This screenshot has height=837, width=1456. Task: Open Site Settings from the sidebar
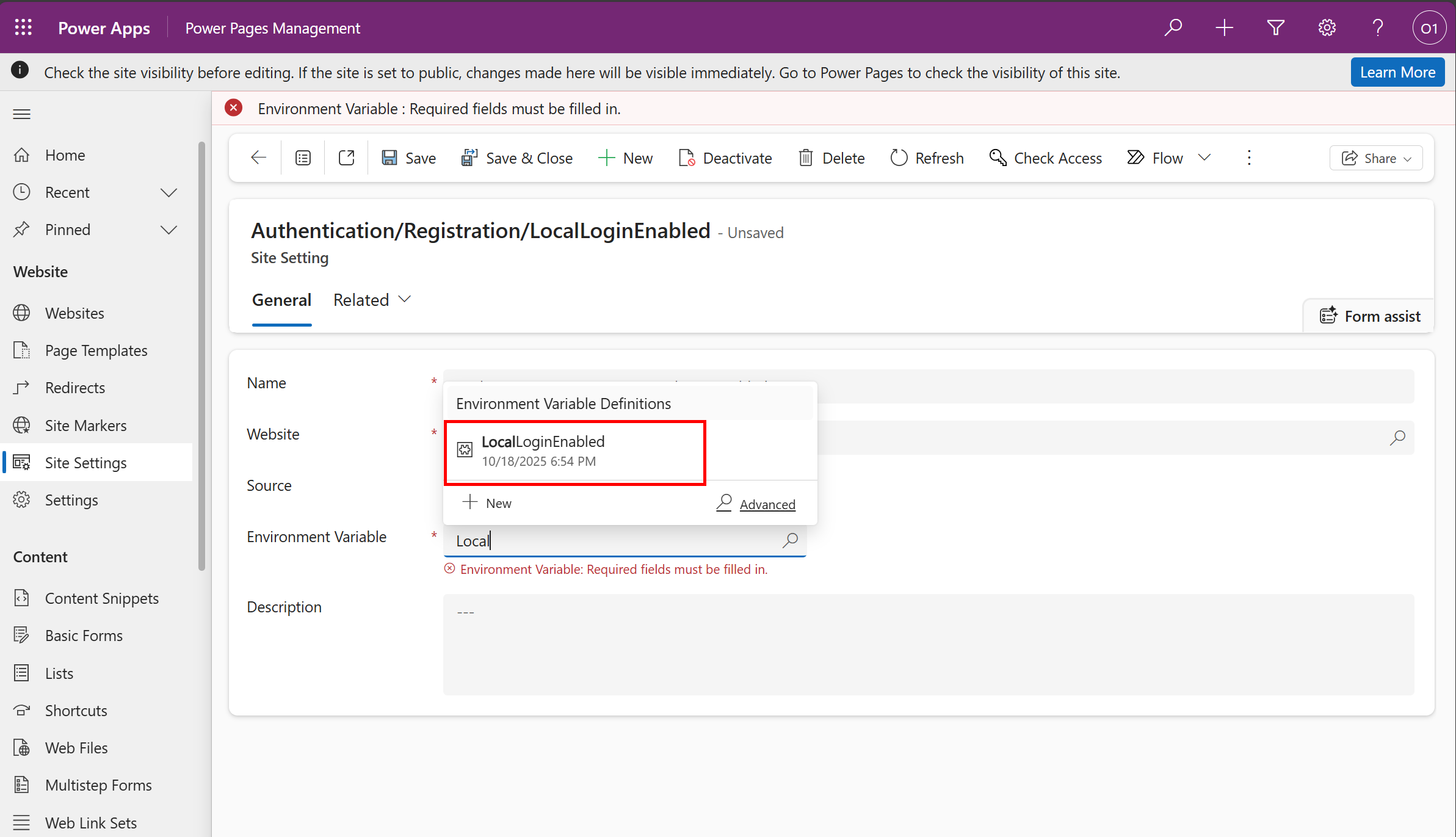pyautogui.click(x=85, y=462)
